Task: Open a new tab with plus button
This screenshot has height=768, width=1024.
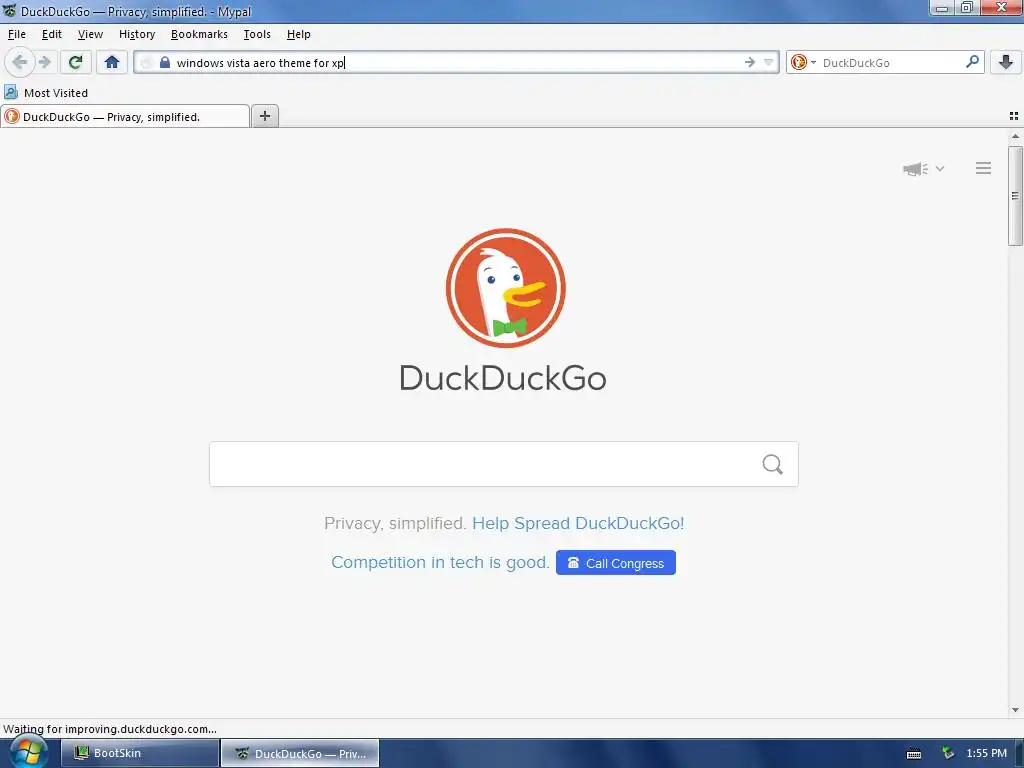Action: (x=264, y=116)
